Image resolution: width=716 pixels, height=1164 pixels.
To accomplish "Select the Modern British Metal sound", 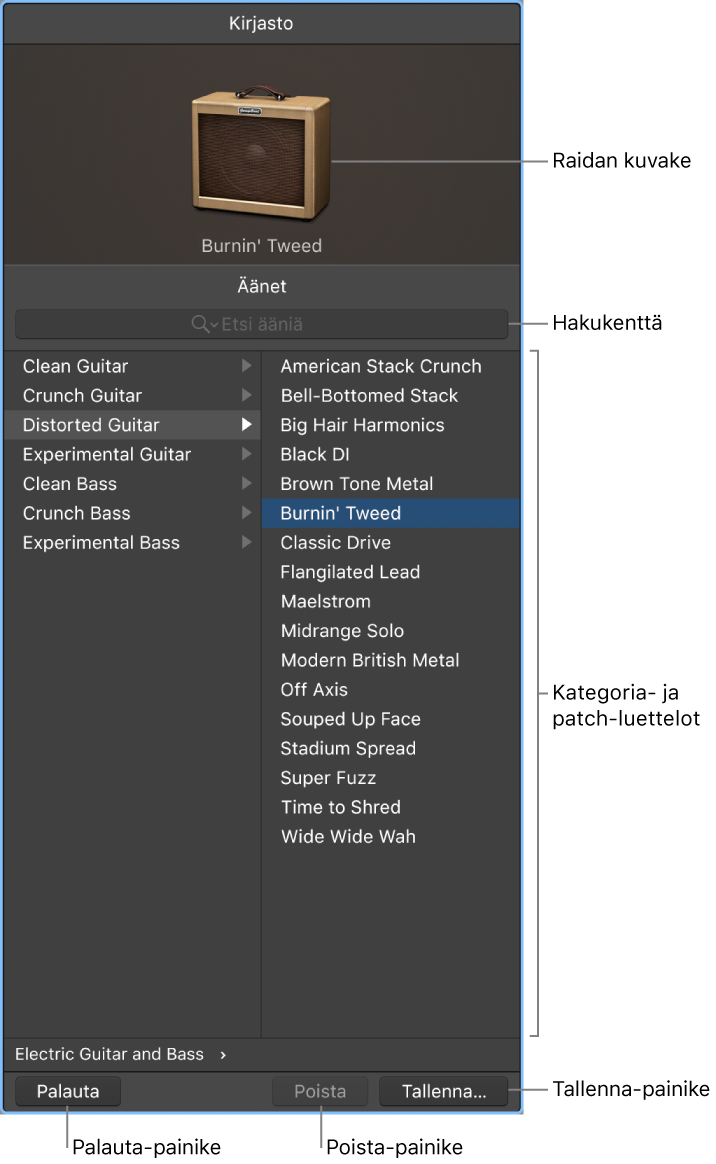I will click(370, 660).
